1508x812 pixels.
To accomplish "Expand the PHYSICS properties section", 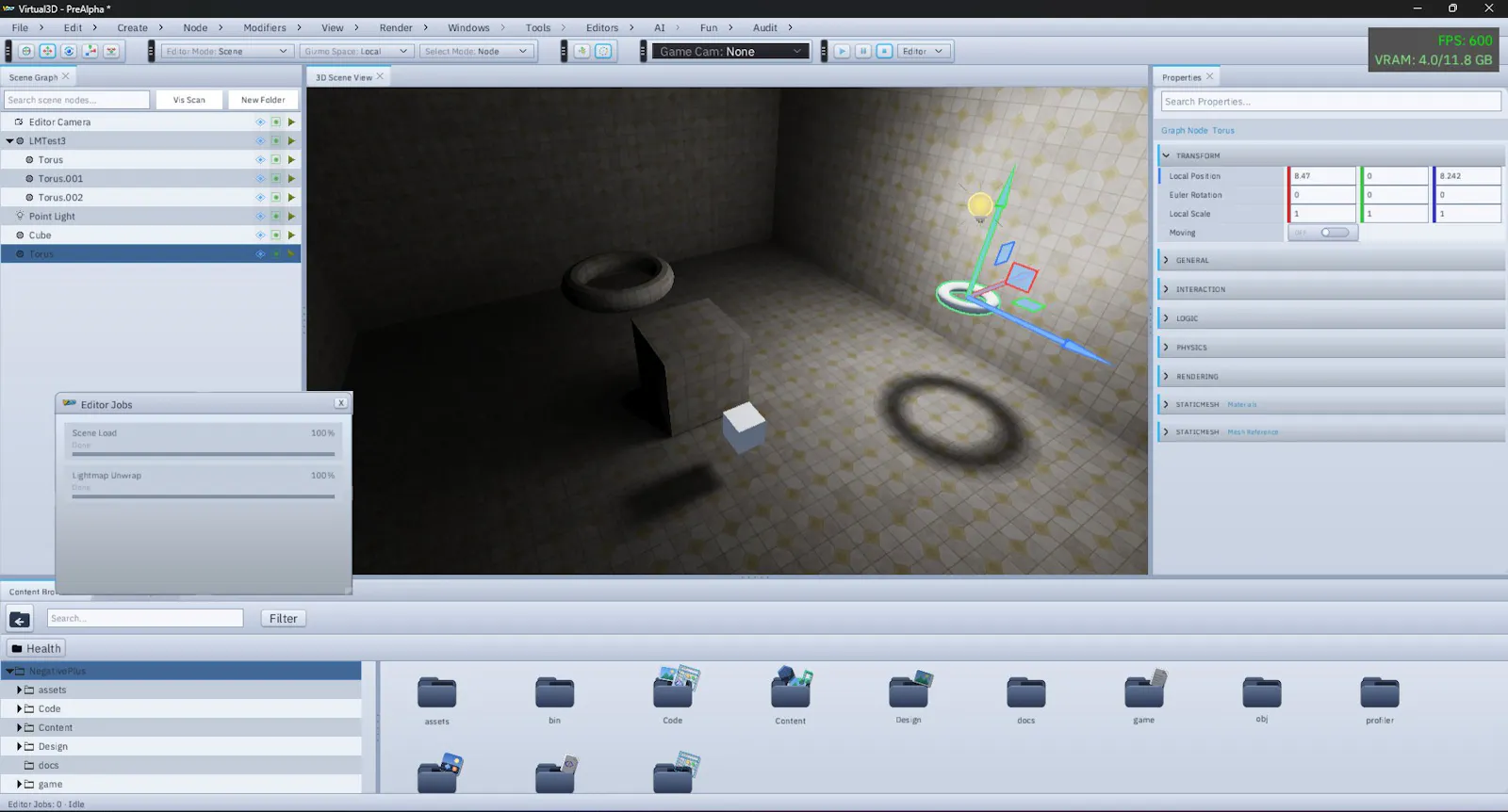I will (x=1331, y=347).
